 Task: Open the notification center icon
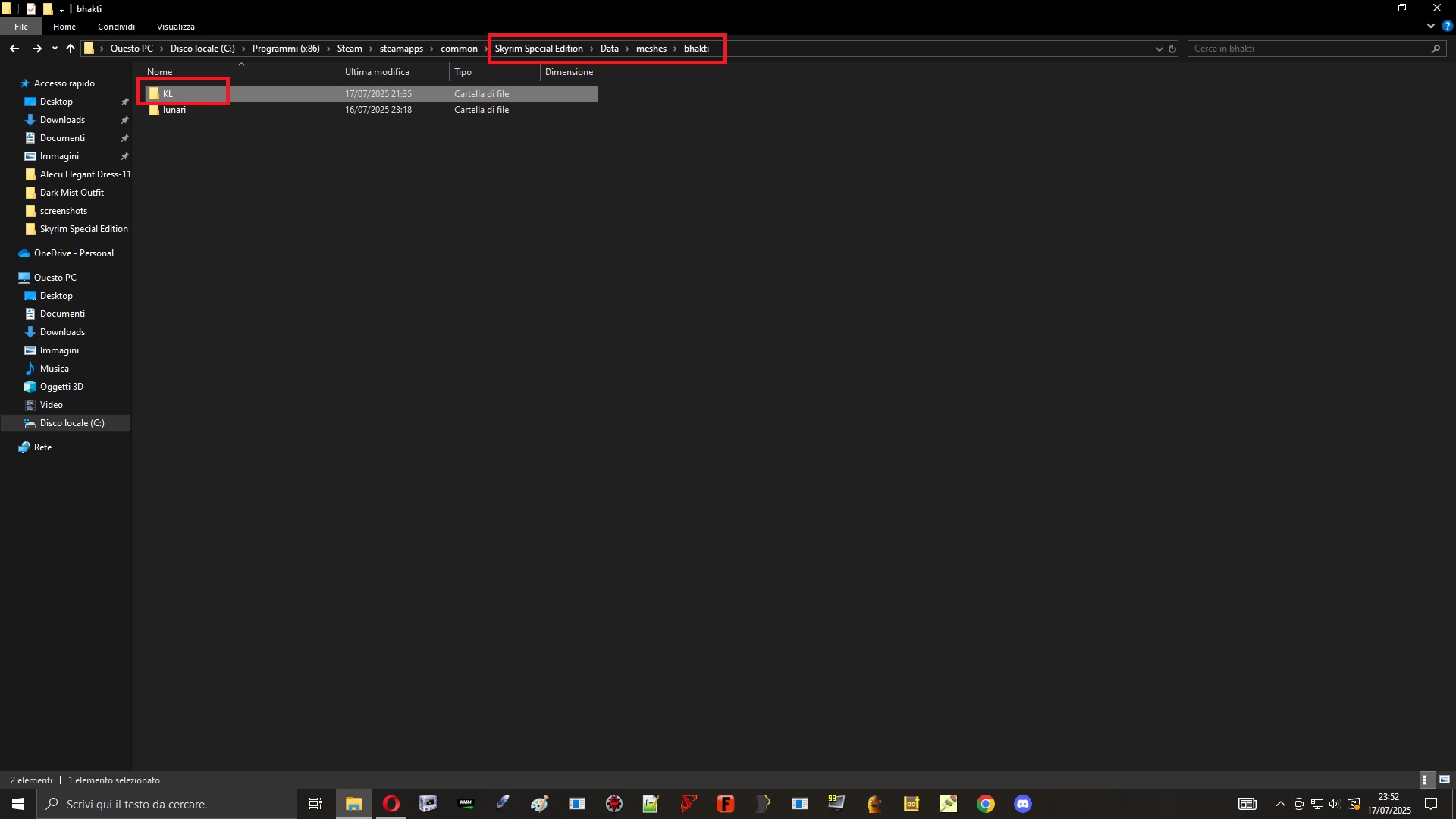tap(1431, 804)
